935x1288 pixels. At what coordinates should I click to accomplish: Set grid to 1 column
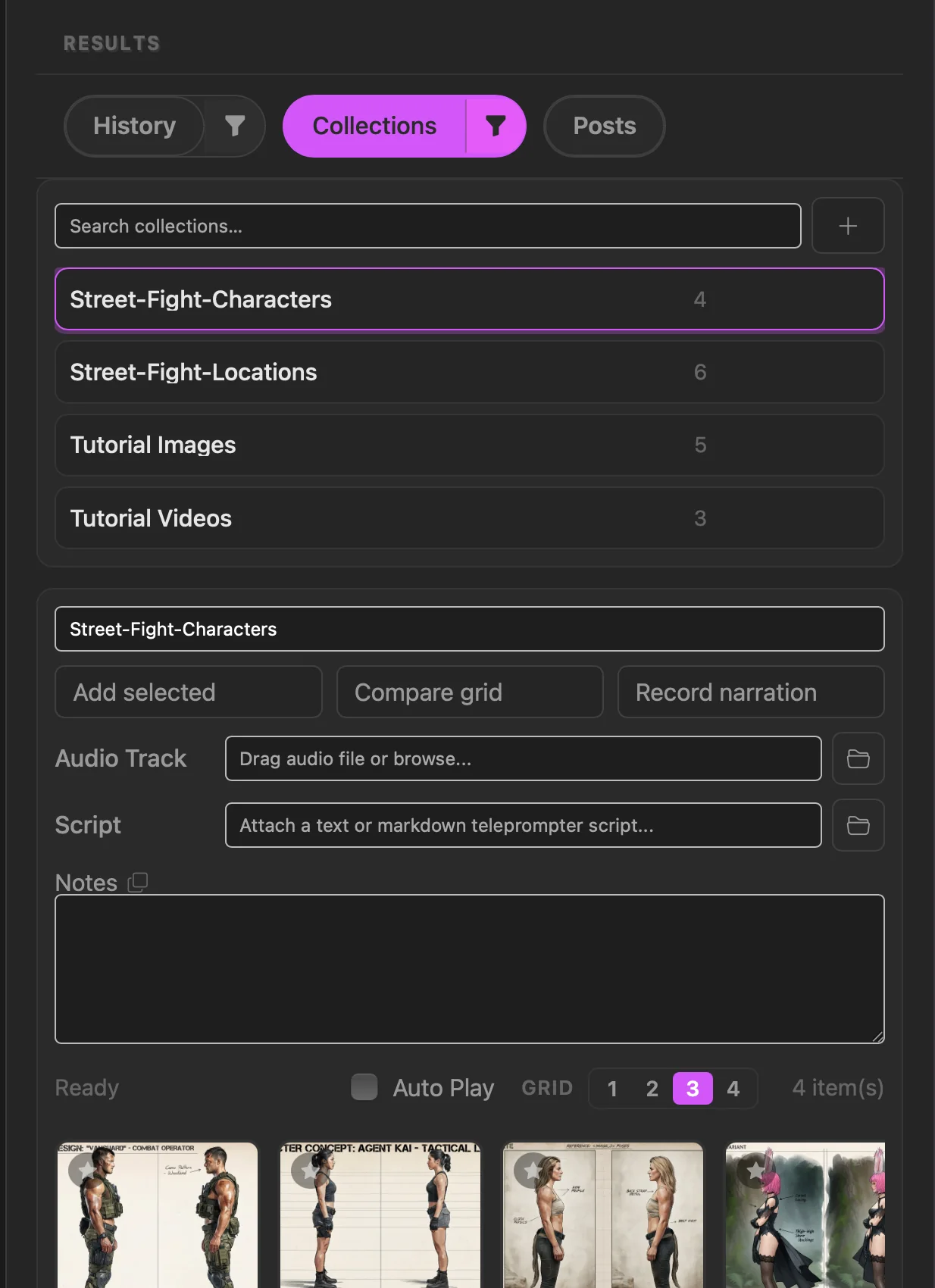[612, 1089]
